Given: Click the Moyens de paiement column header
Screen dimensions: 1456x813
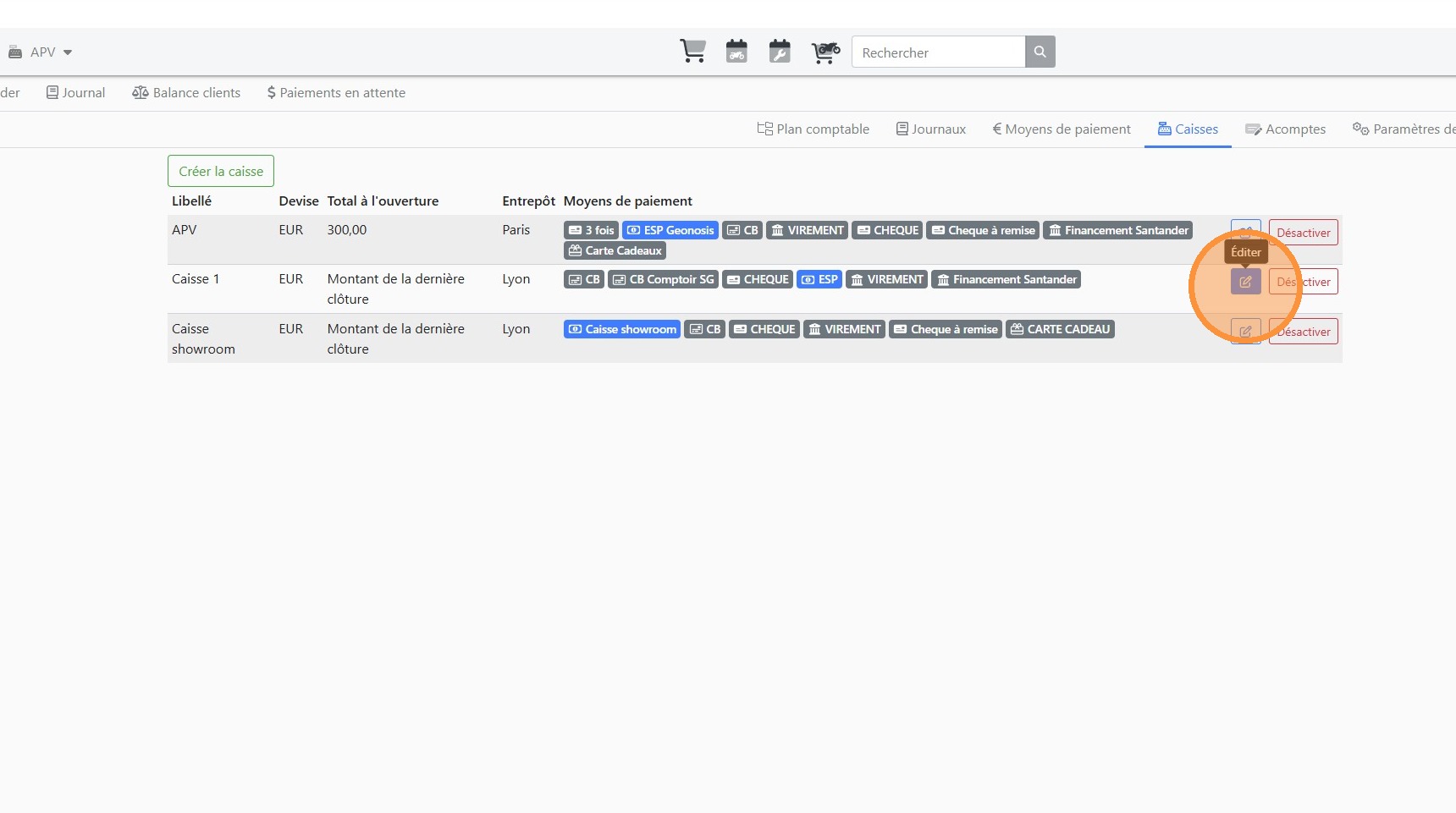Looking at the screenshot, I should 628,201.
